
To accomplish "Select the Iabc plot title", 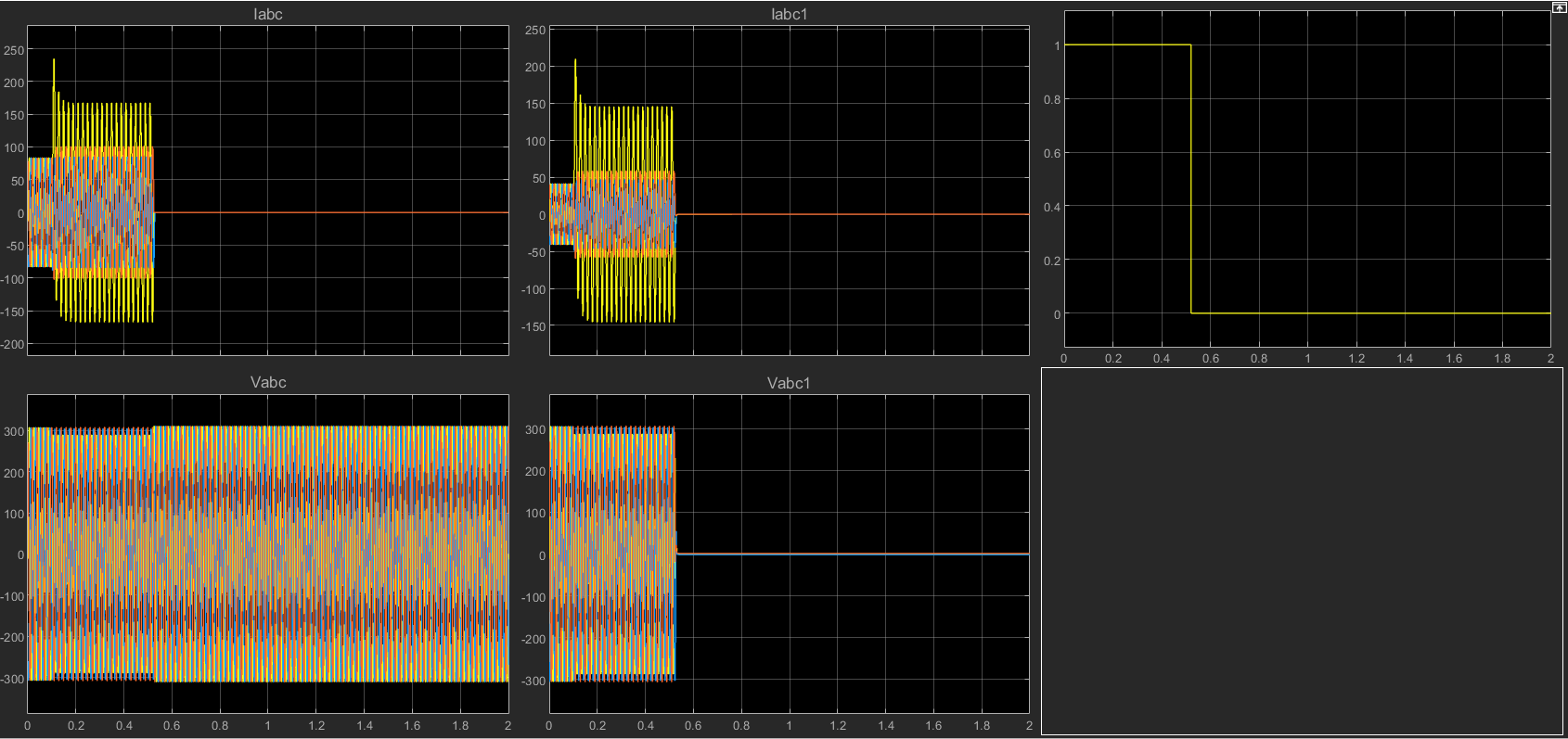I will tap(268, 15).
